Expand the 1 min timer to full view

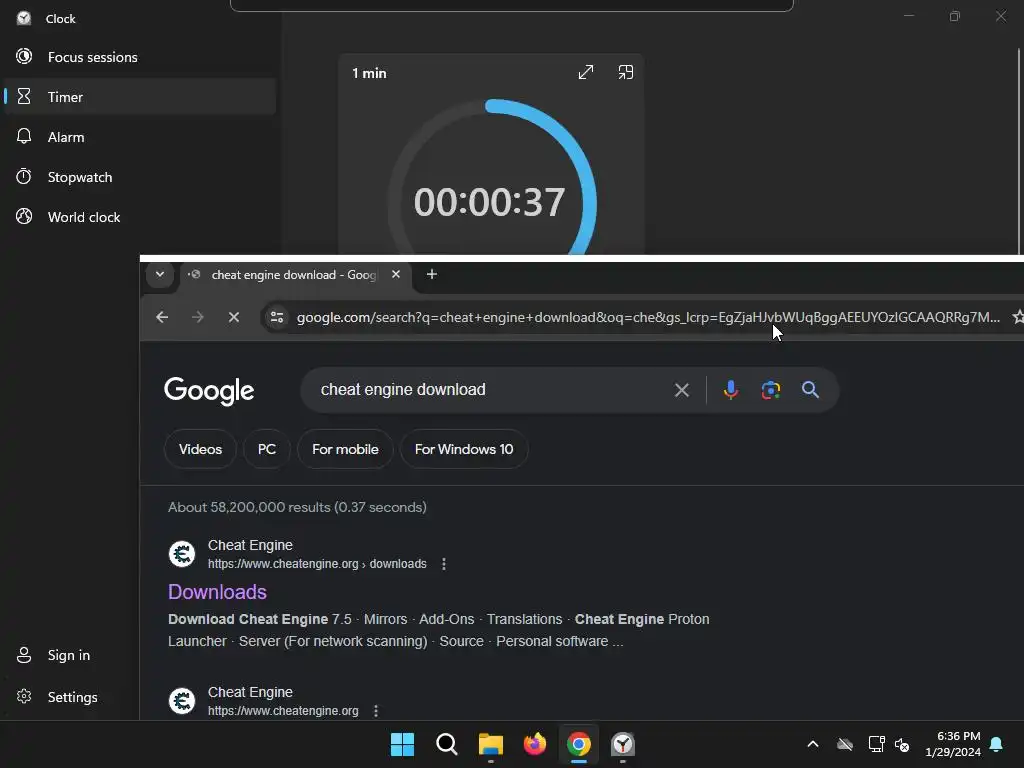[586, 72]
